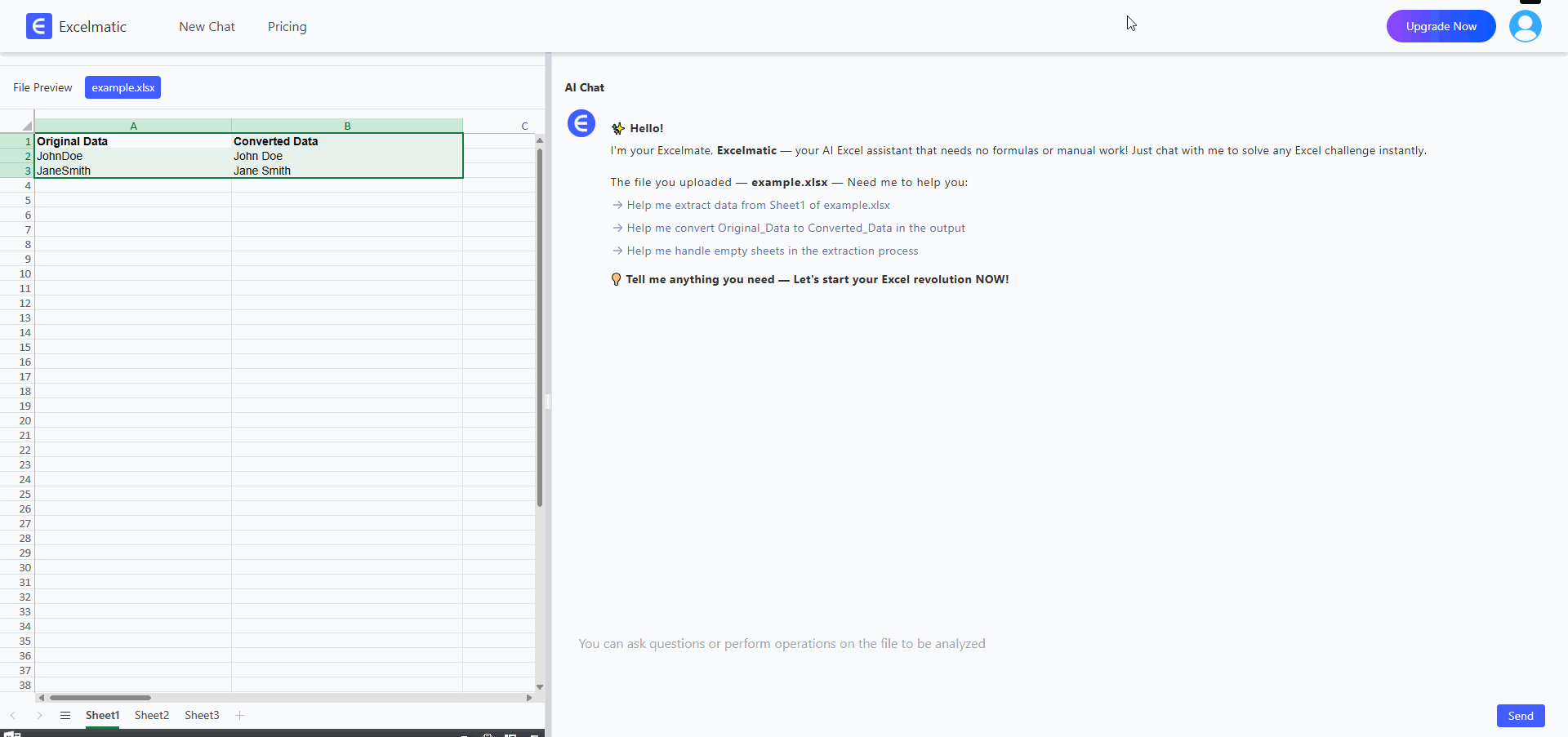The height and width of the screenshot is (737, 1568).
Task: Choose 'extract data from Sheet1' suggestion
Action: click(758, 206)
